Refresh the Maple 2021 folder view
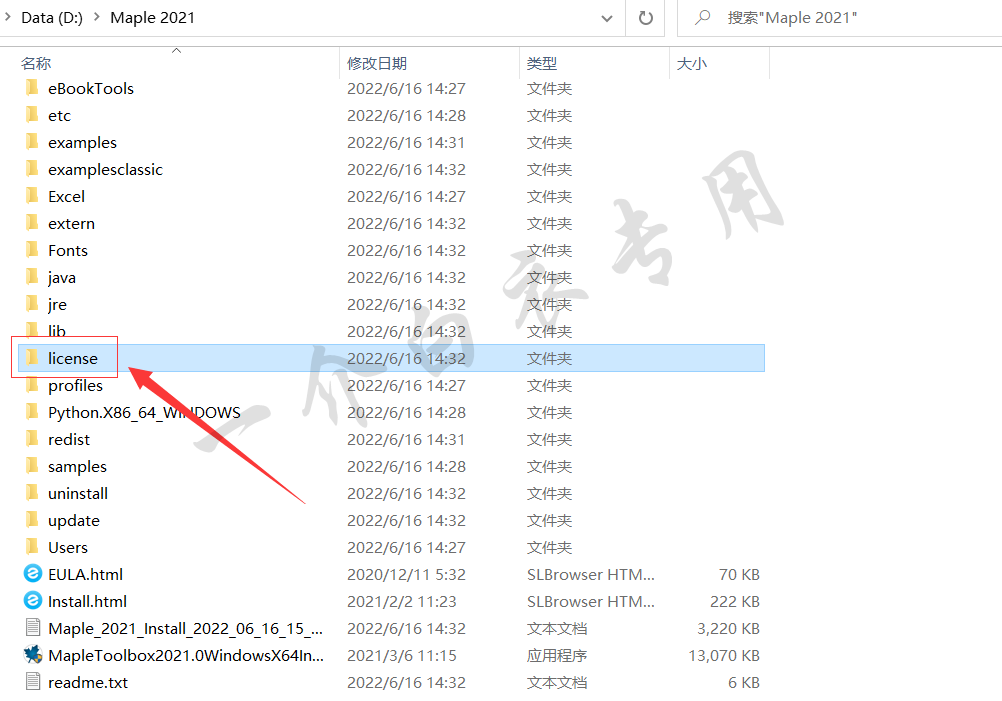Image resolution: width=1002 pixels, height=701 pixels. (x=646, y=18)
